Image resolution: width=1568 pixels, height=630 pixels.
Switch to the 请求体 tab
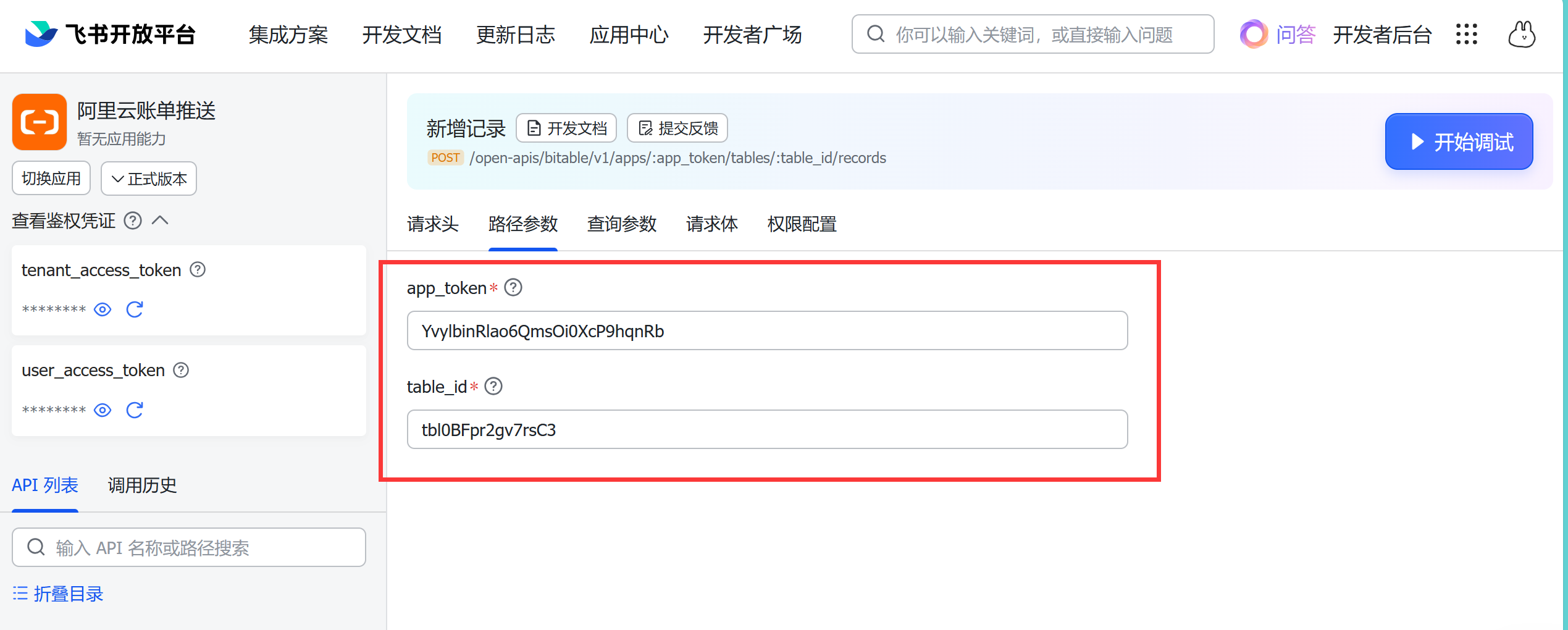711,224
